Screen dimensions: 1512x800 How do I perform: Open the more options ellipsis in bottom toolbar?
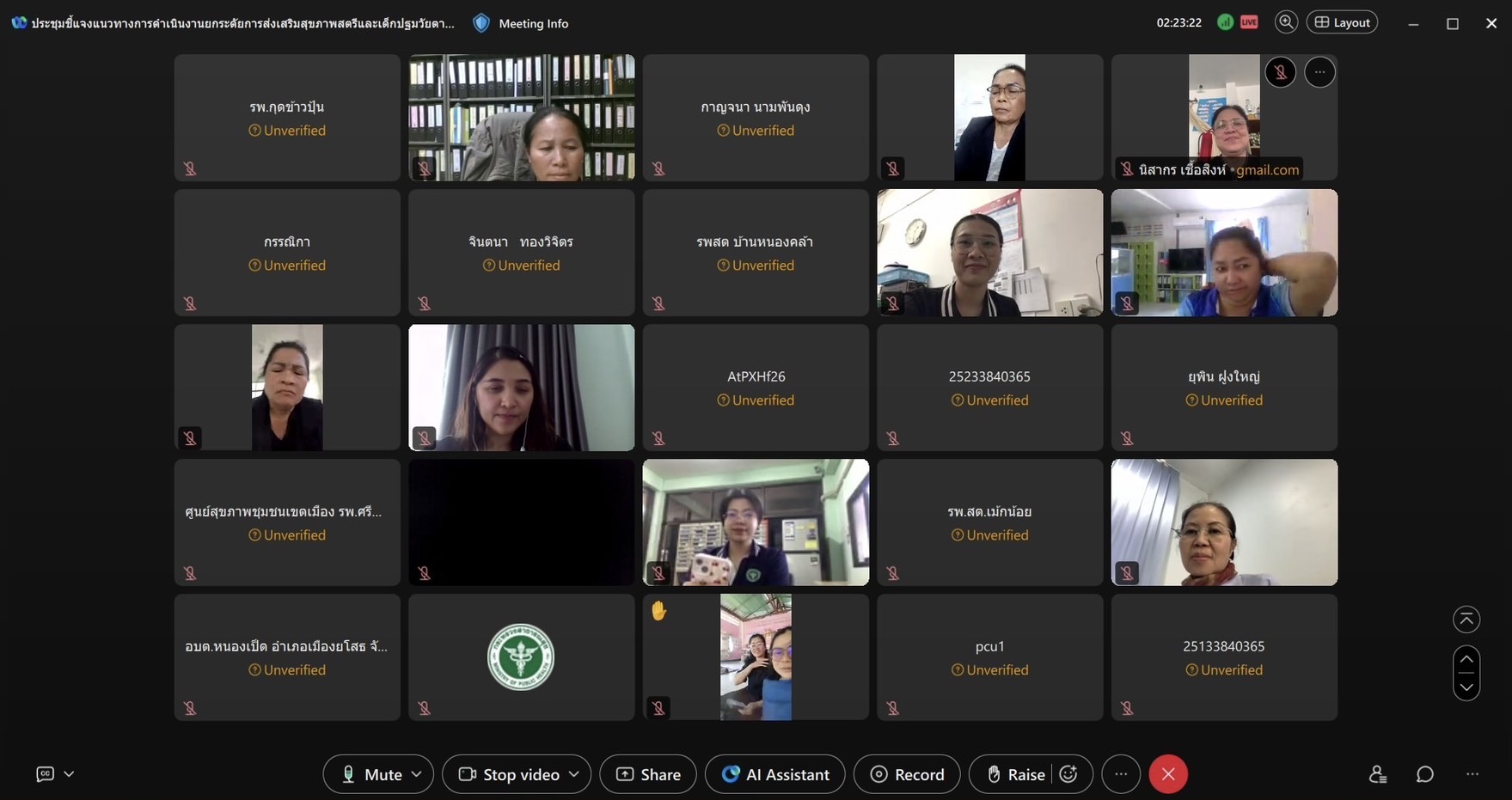[x=1121, y=774]
